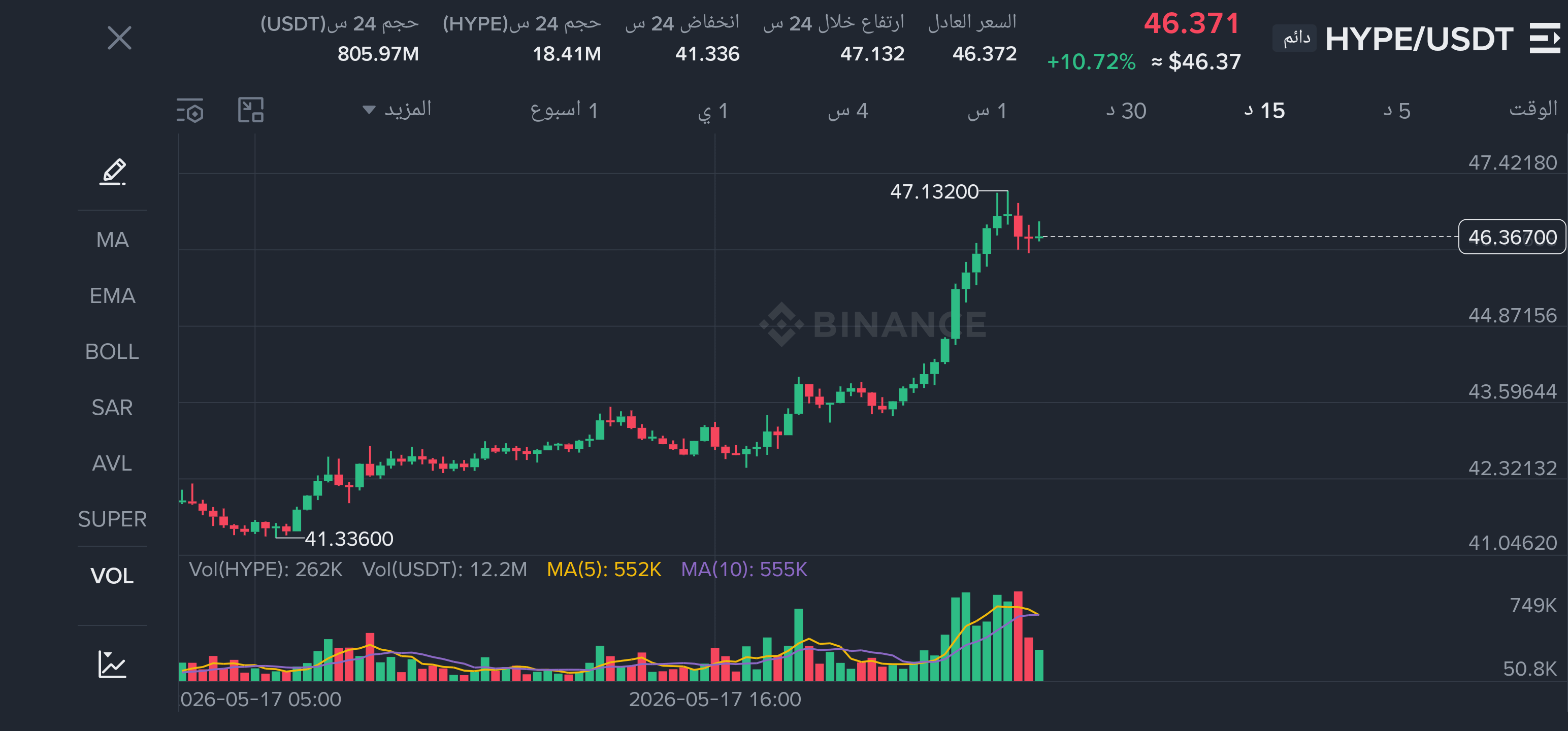
Task: Select the drawing pencil tool
Action: [113, 172]
